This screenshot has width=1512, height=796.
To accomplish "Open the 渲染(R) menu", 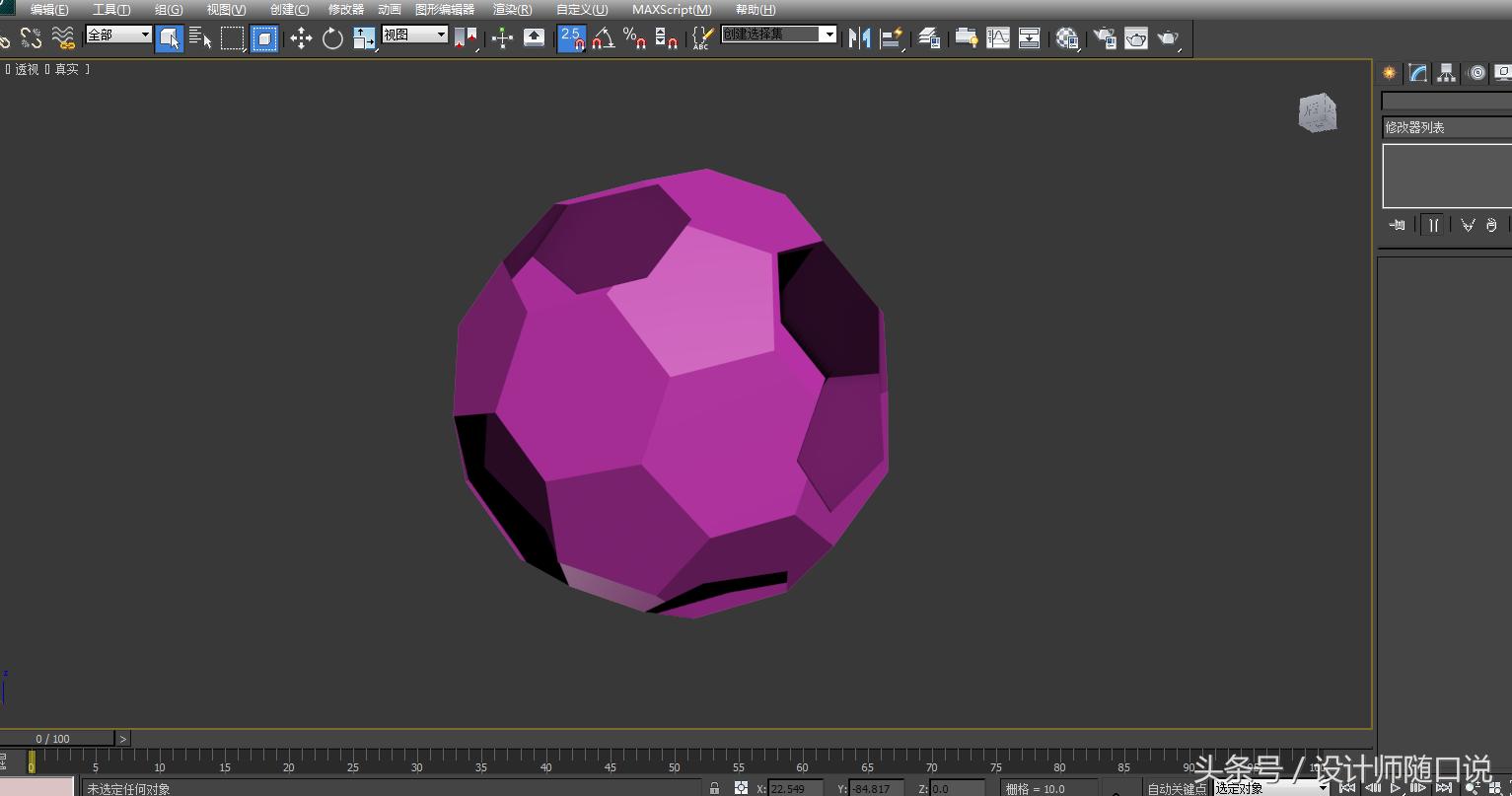I will [511, 9].
